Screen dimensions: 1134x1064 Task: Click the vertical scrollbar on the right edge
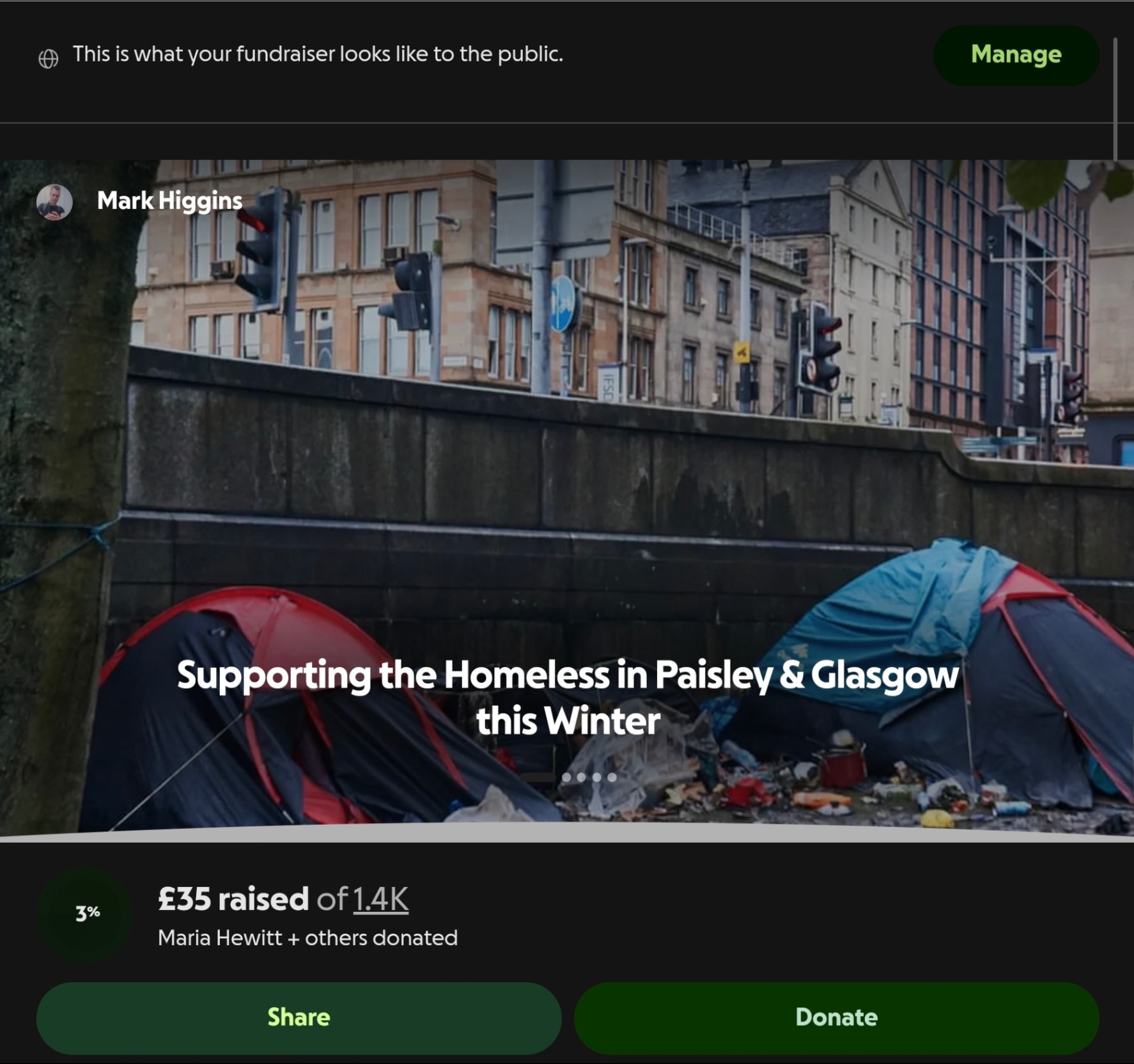click(x=1115, y=99)
